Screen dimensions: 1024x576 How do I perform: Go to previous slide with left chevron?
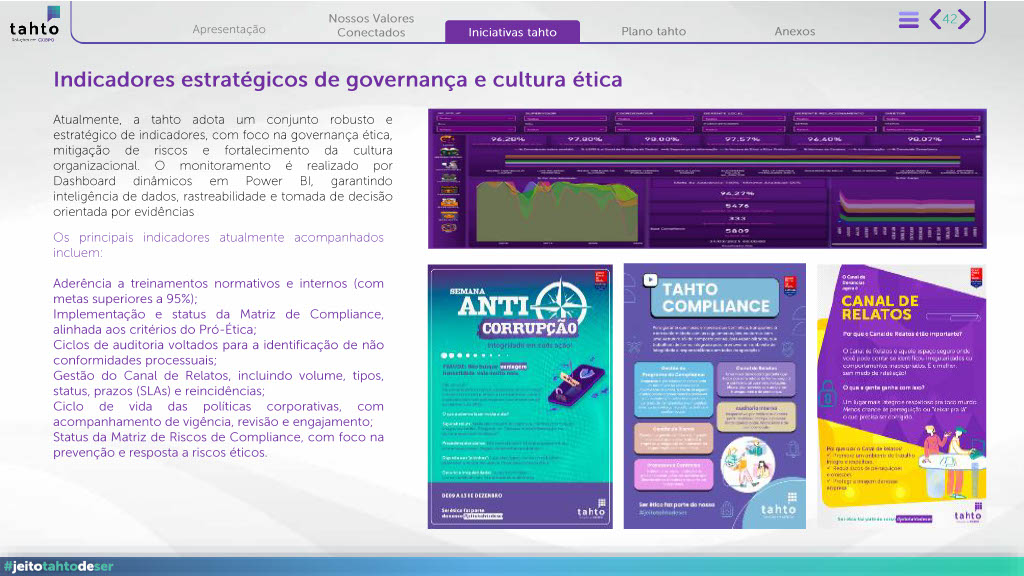tap(935, 19)
